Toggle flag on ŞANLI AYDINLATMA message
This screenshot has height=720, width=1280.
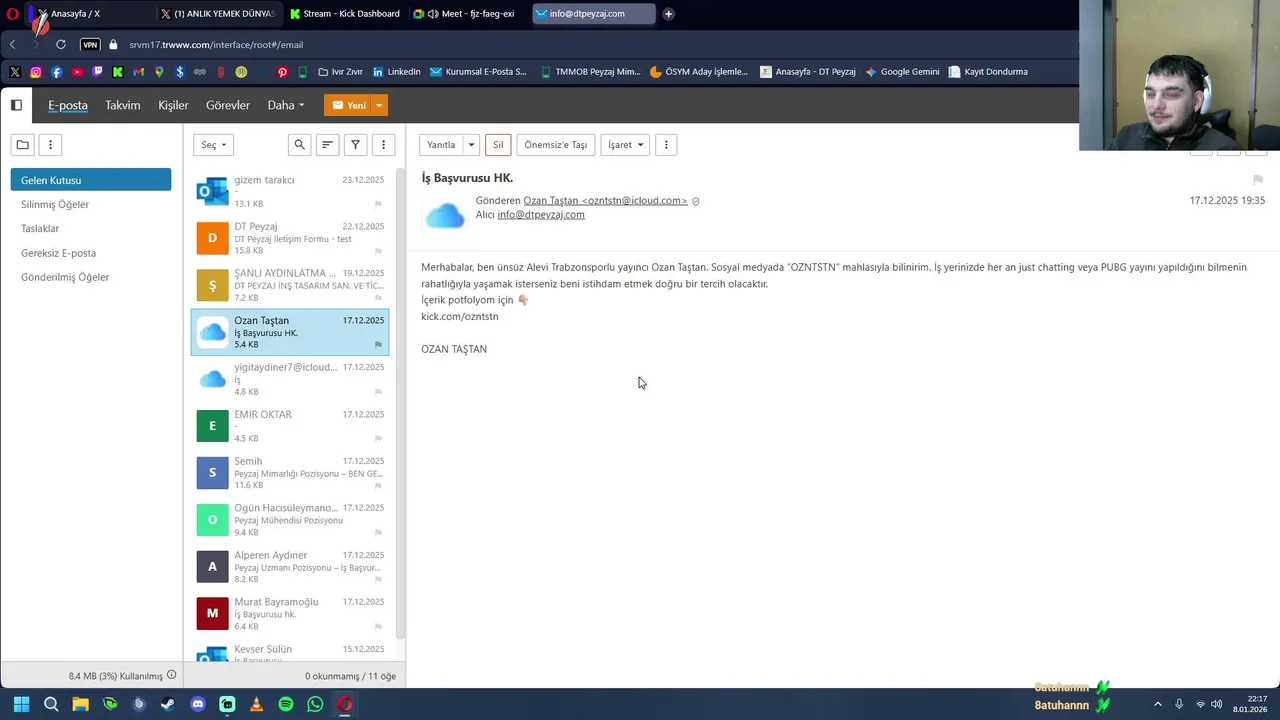[x=378, y=298]
